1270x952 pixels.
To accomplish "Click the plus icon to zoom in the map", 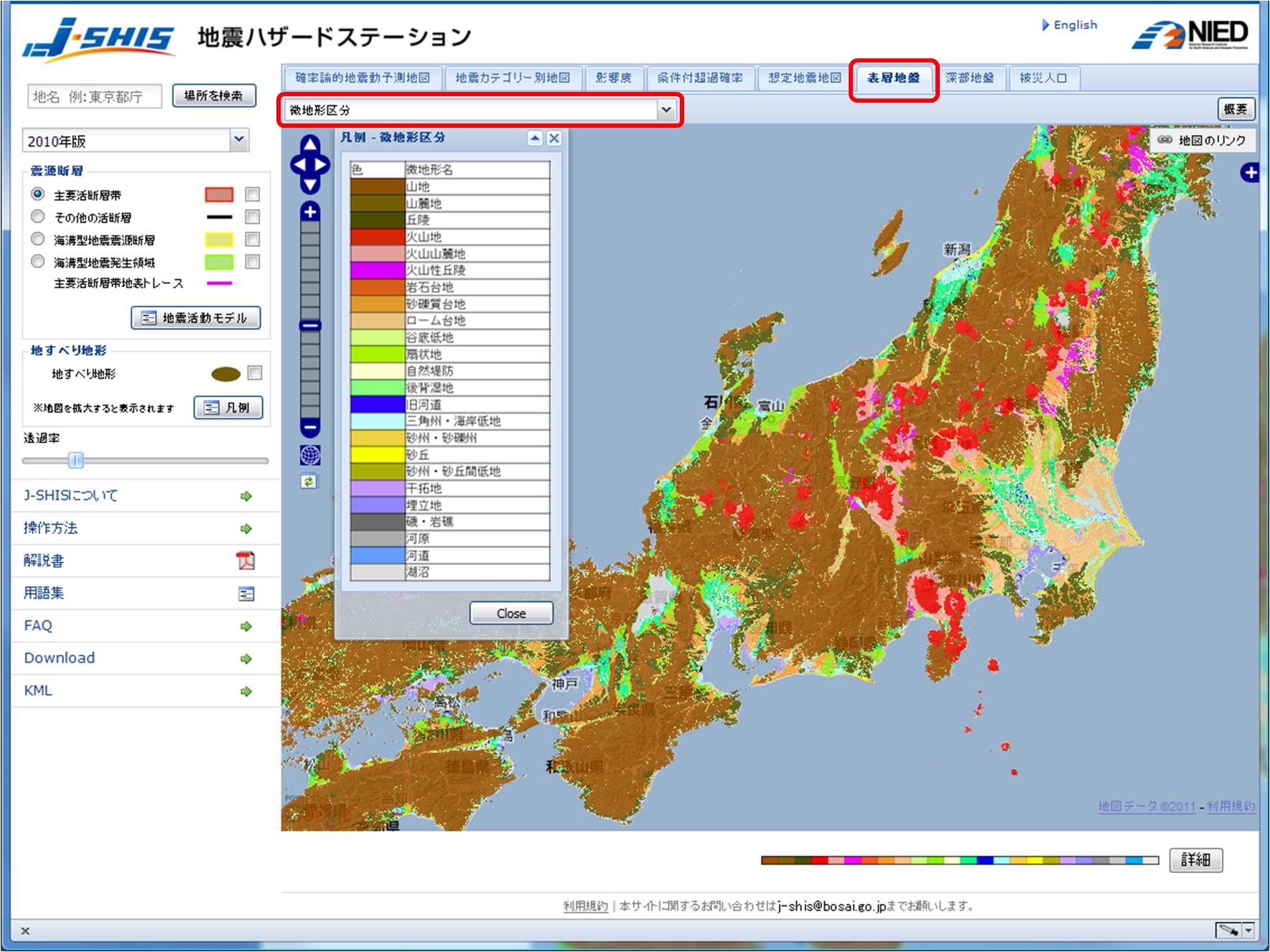I will tap(309, 212).
